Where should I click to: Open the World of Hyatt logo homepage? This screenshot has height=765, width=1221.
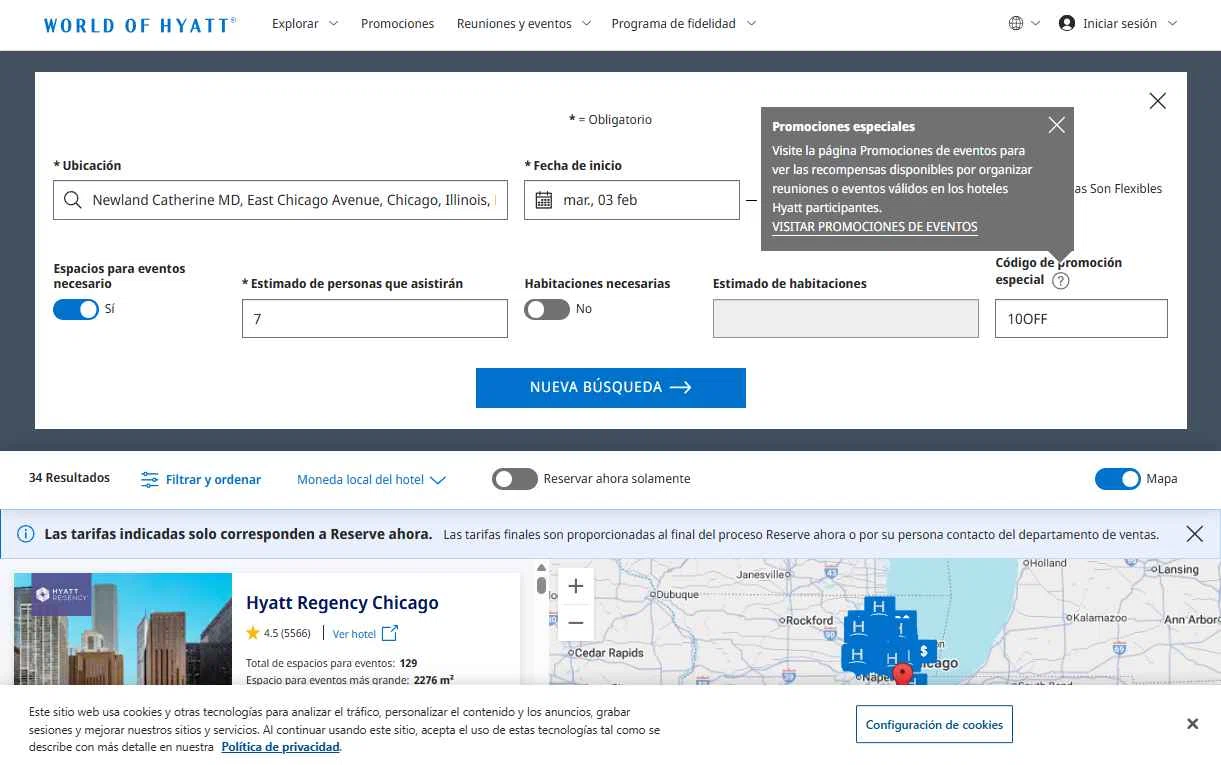point(140,24)
